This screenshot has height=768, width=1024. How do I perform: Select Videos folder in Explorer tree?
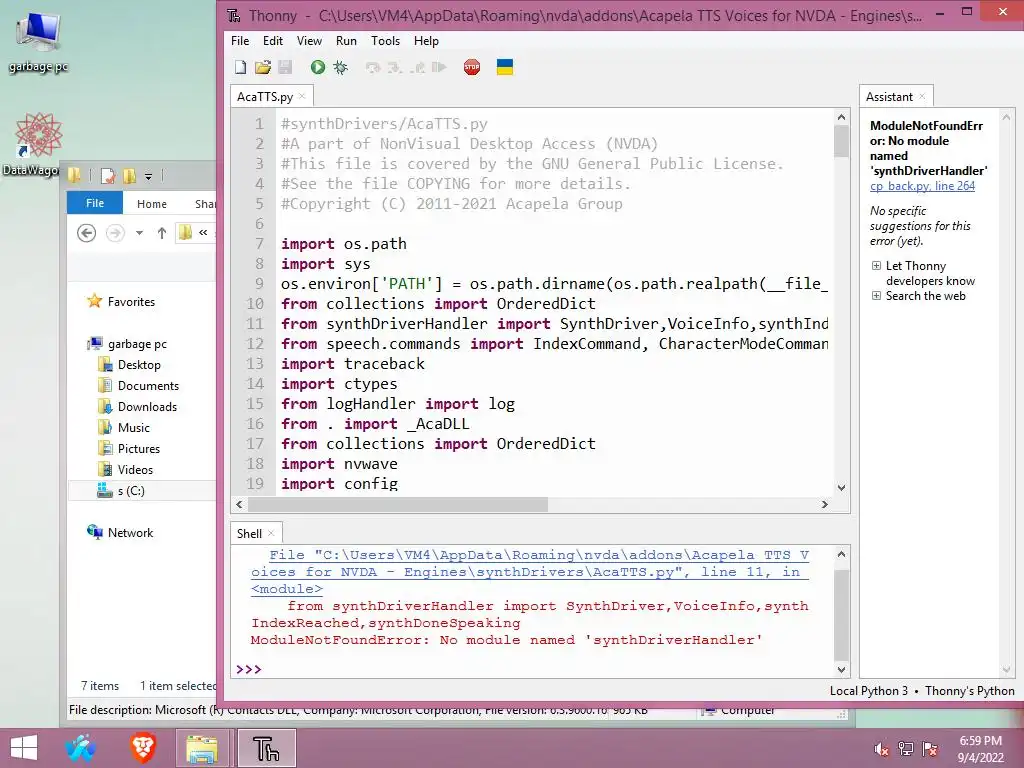coord(125,469)
